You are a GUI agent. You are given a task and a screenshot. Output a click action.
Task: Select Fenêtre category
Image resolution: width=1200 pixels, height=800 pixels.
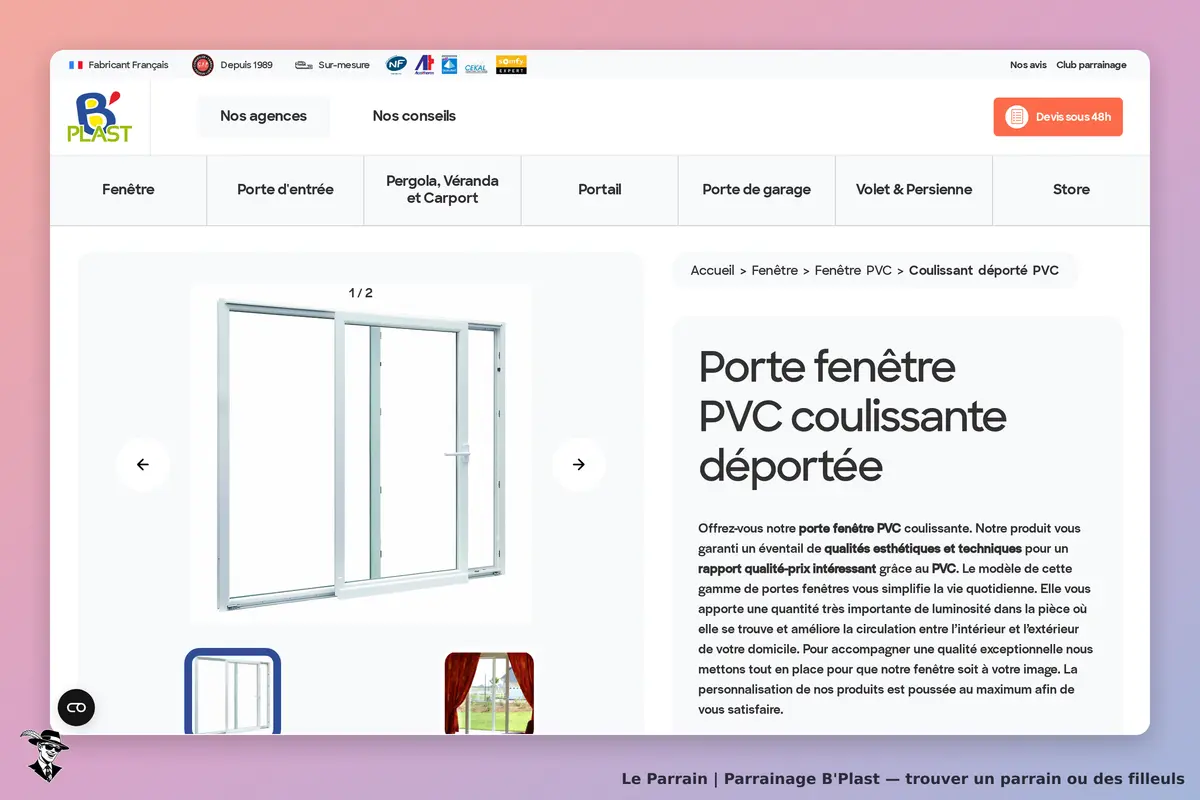click(x=128, y=190)
